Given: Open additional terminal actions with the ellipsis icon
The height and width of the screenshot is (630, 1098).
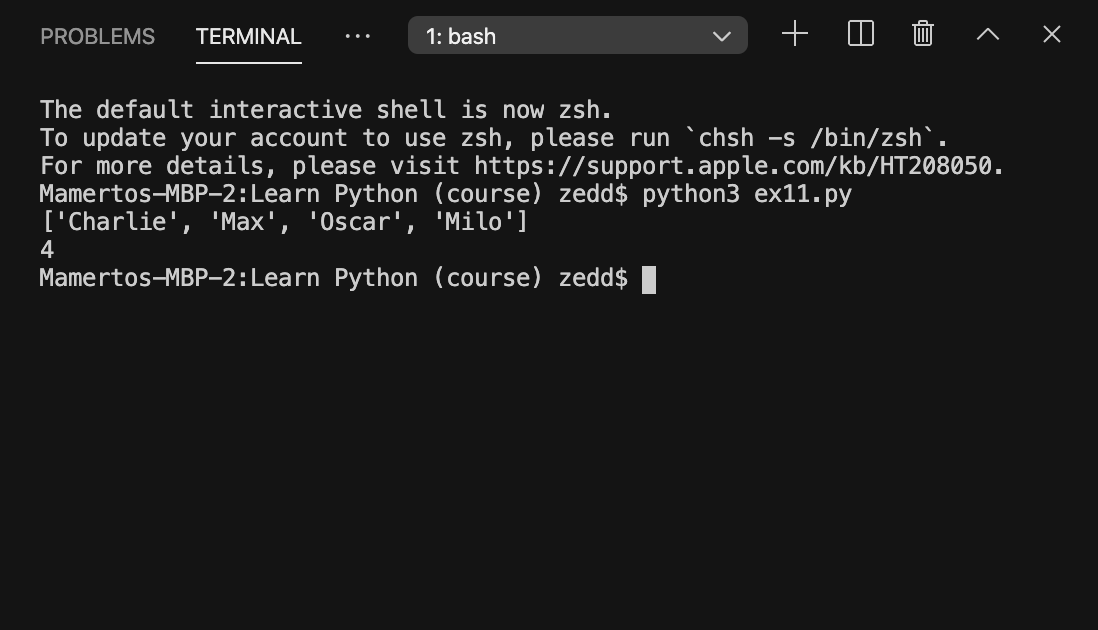Looking at the screenshot, I should [x=358, y=36].
